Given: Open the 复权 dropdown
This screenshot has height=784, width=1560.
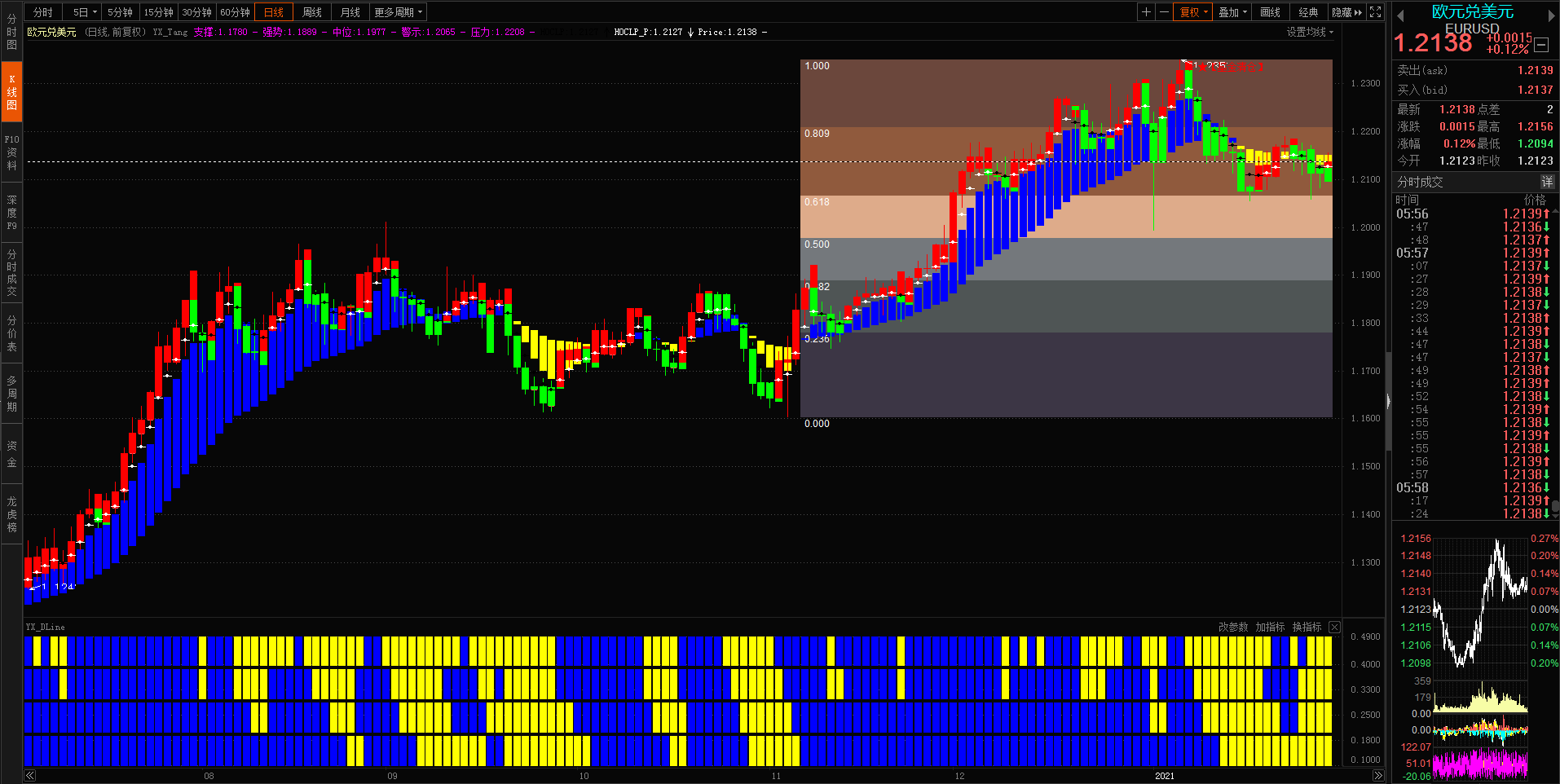Looking at the screenshot, I should point(1194,12).
